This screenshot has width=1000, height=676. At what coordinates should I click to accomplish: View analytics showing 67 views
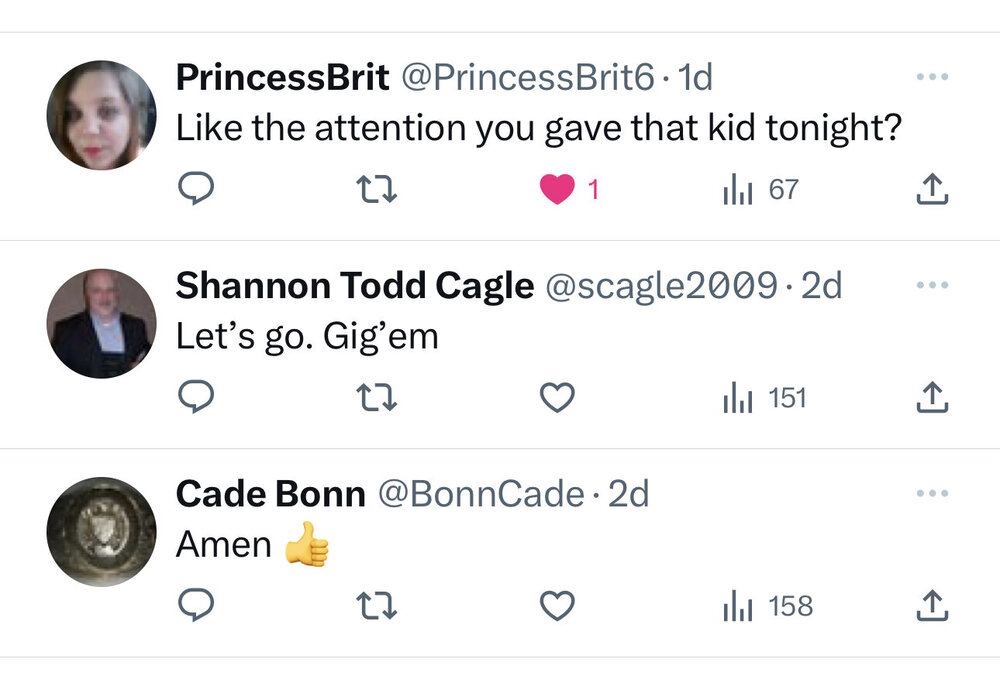(761, 189)
